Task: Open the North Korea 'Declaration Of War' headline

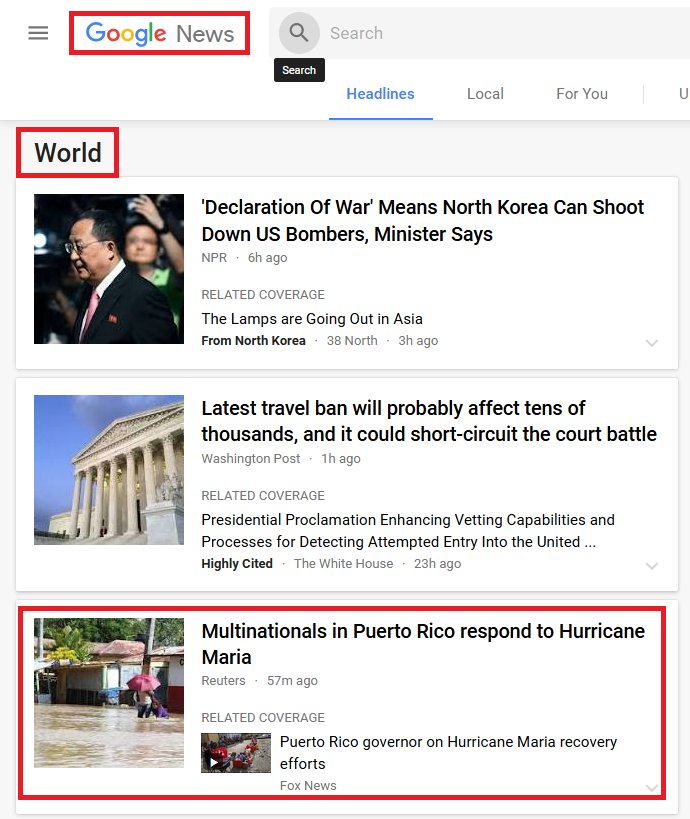Action: tap(423, 220)
